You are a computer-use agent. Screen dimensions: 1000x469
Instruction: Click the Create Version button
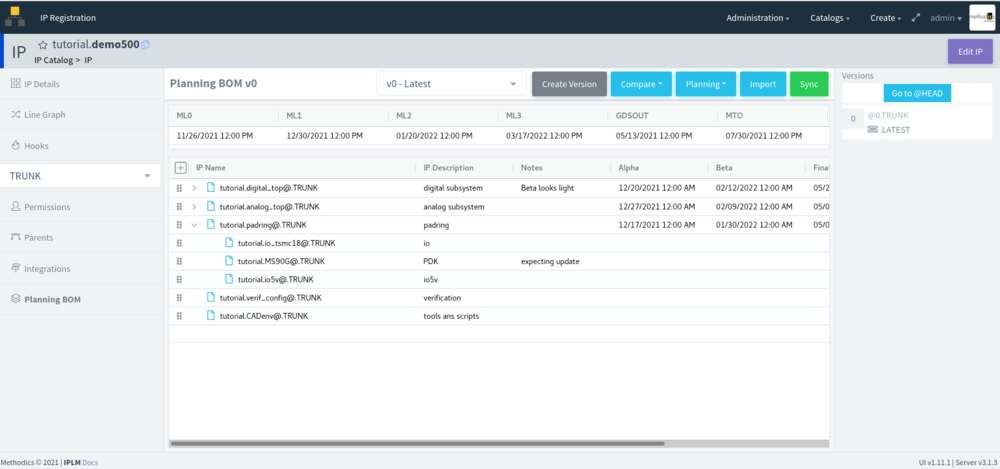[x=569, y=84]
